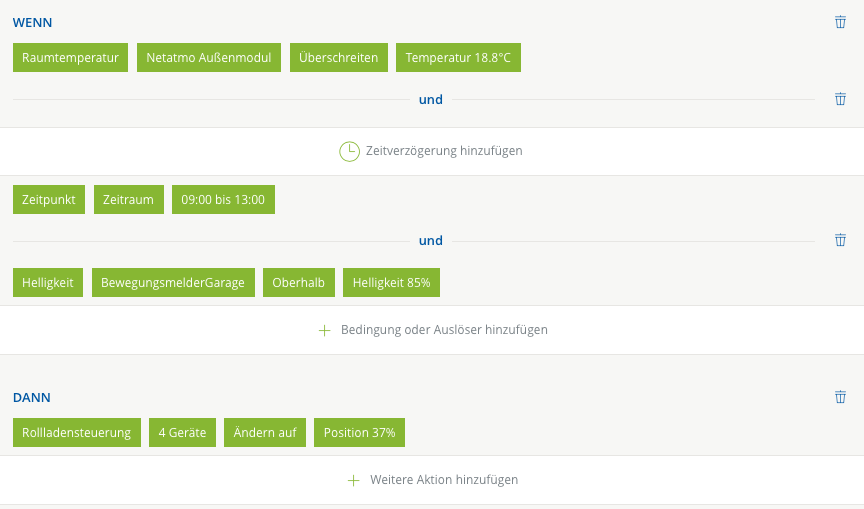
Task: Delete the DANN action with trash icon
Action: pyautogui.click(x=840, y=397)
